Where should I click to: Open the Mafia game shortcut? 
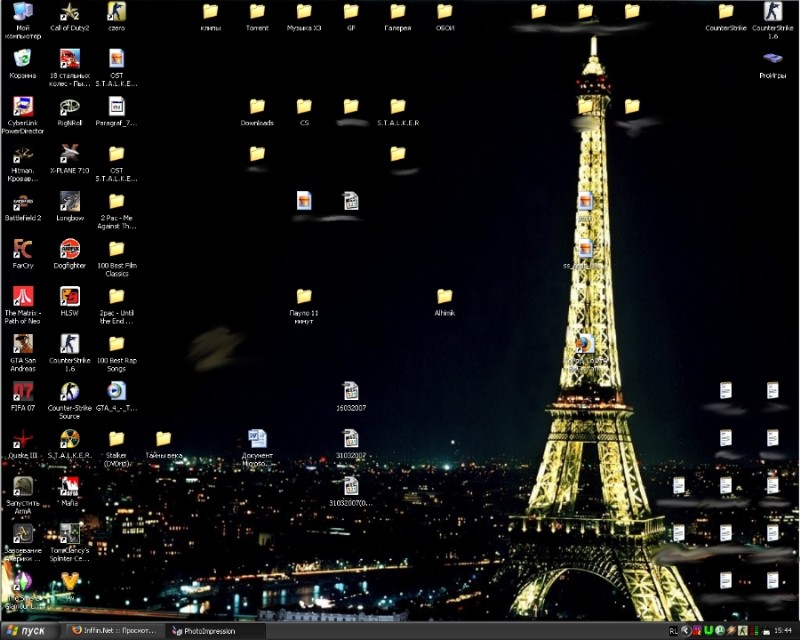[69, 486]
